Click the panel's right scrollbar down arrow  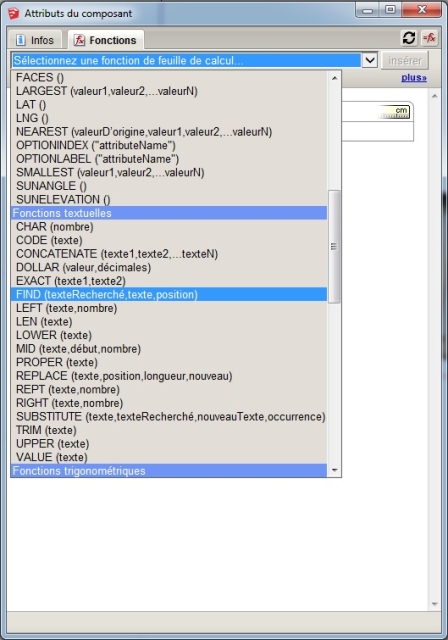click(435, 604)
